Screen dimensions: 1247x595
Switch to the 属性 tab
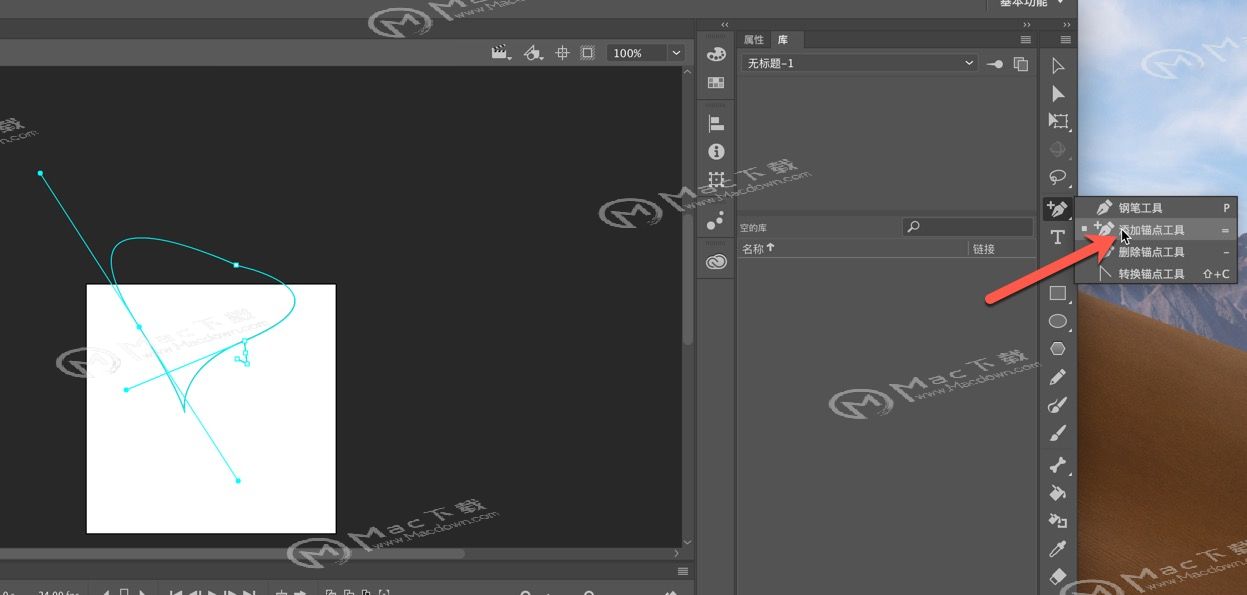tap(753, 40)
